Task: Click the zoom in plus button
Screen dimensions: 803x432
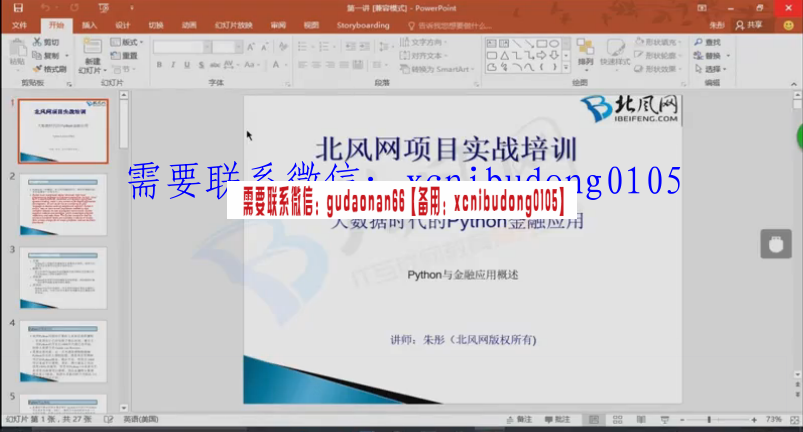Action: (754, 420)
